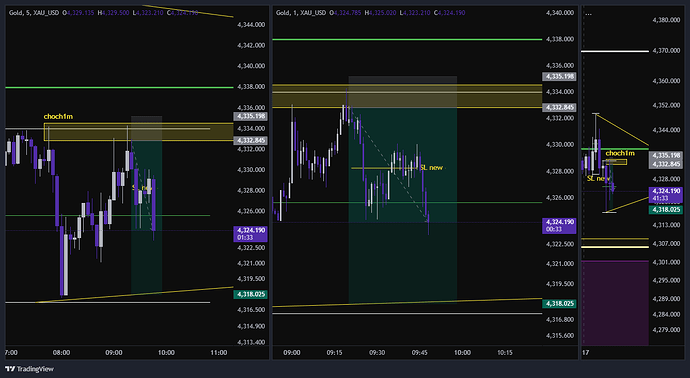Select the 'Gold, 5, XAU_USD' symbol title

coord(34,13)
